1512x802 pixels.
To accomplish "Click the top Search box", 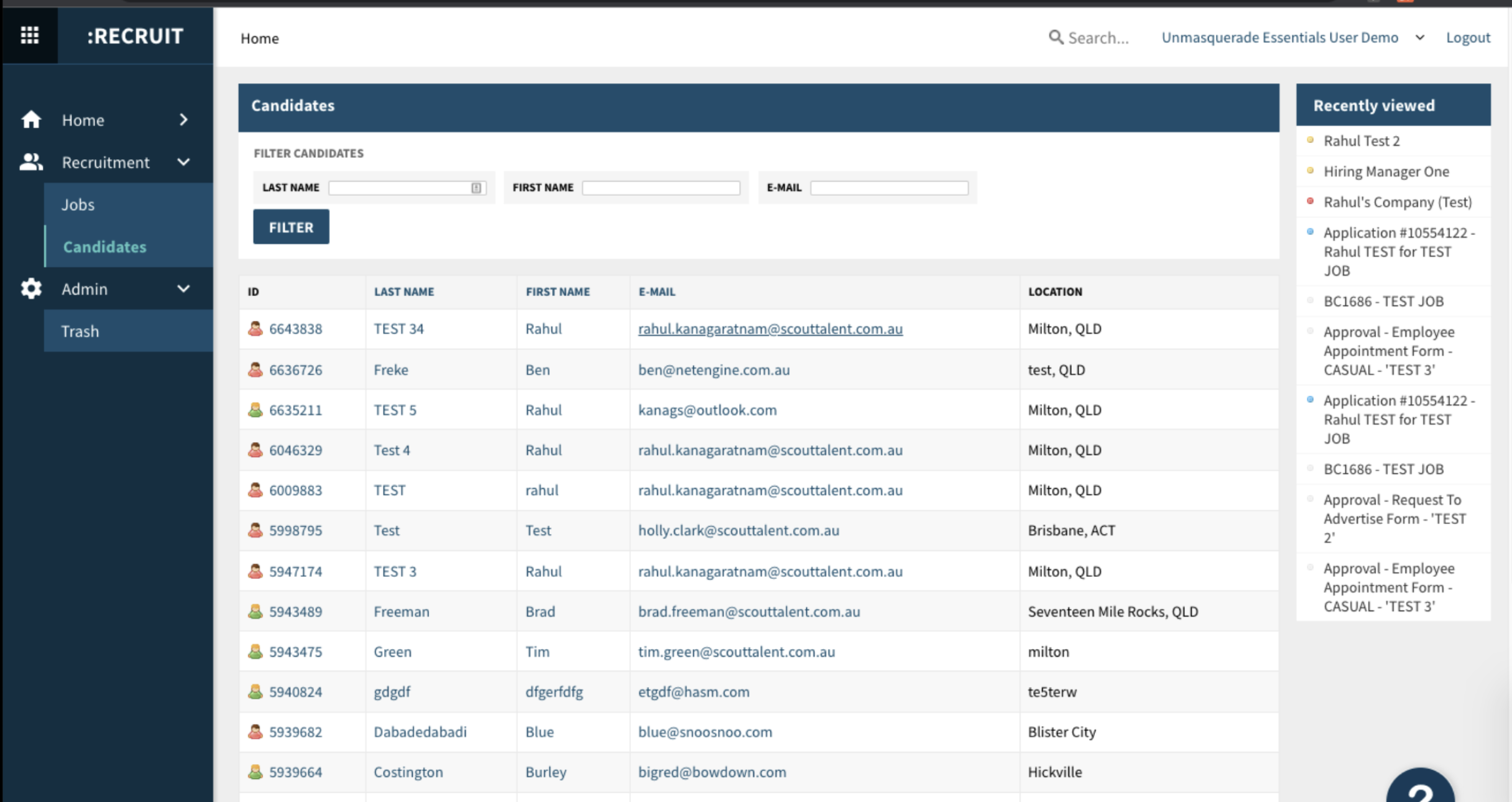I will point(1098,38).
